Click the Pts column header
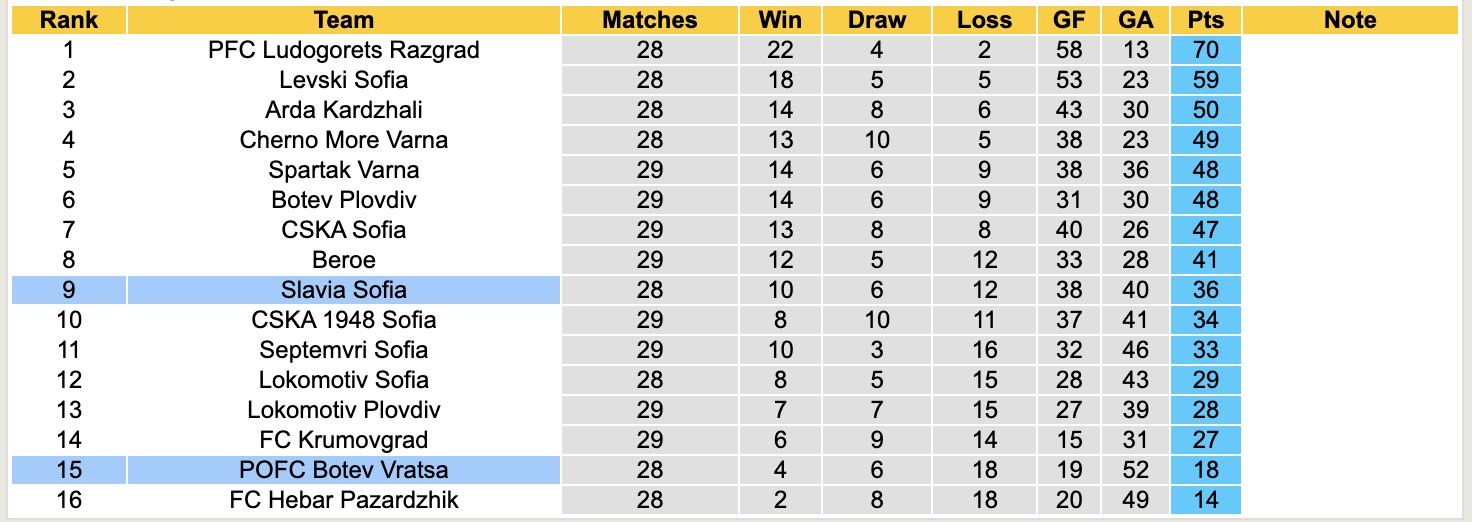 coord(1206,20)
